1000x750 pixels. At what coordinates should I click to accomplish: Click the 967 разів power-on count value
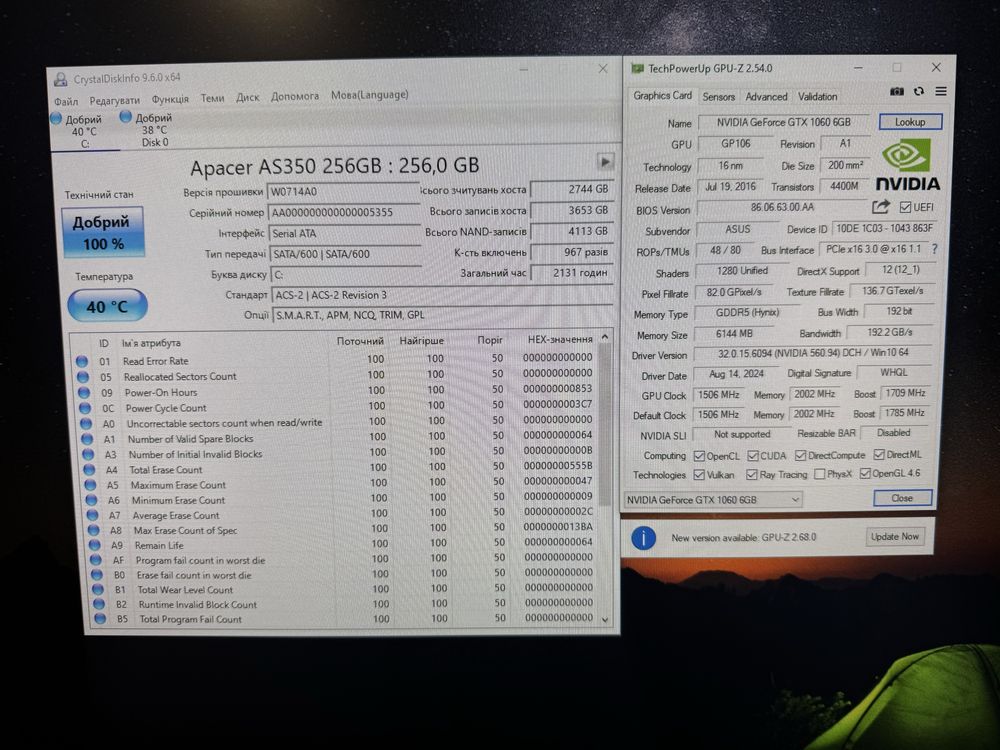[x=571, y=252]
